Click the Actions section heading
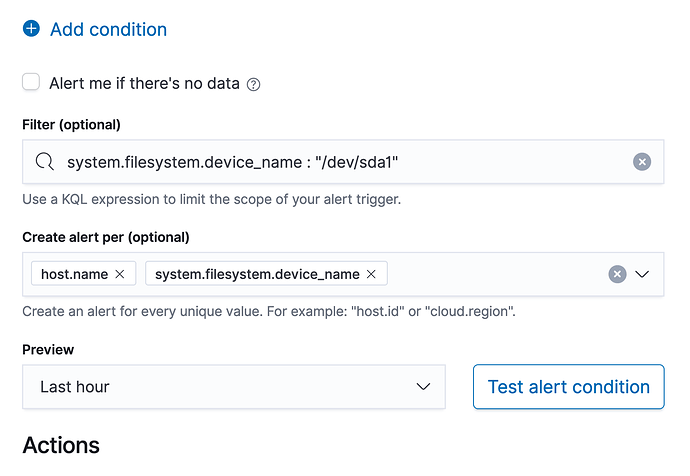 pos(61,445)
